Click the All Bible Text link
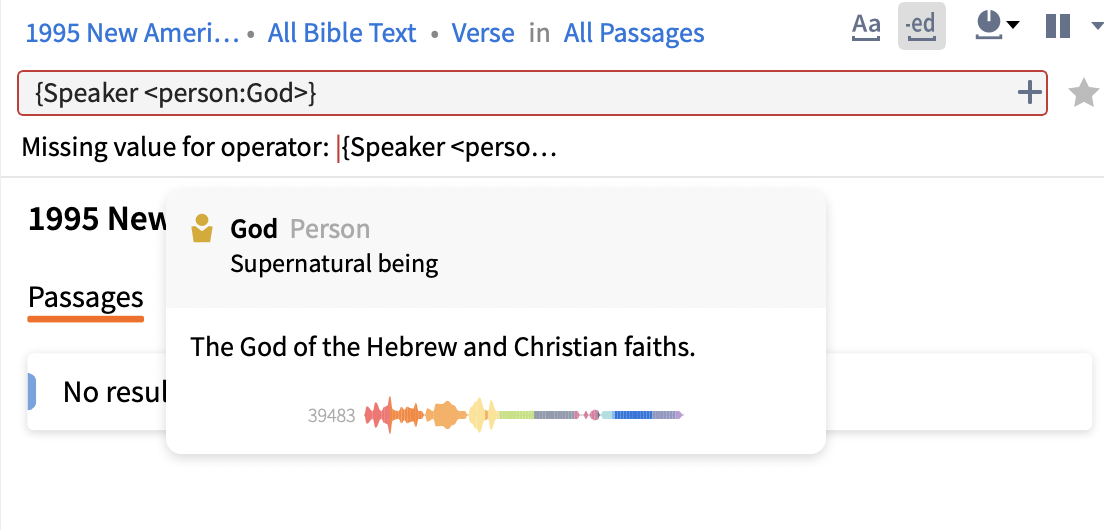1104x530 pixels. click(342, 33)
